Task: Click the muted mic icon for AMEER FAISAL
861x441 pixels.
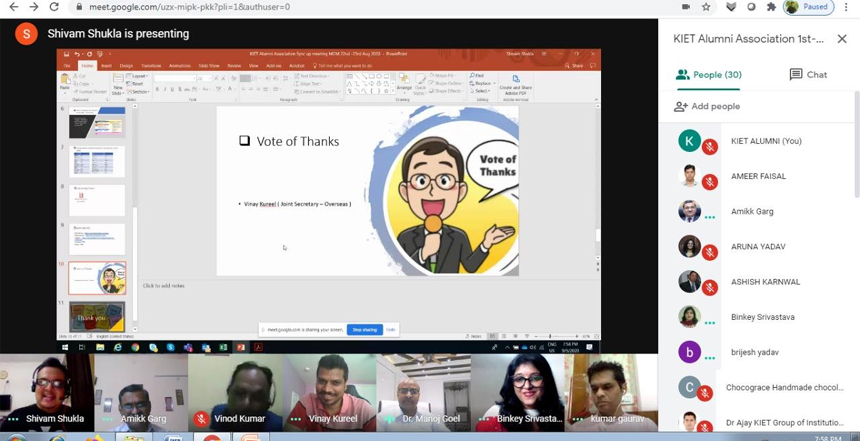Action: click(710, 182)
